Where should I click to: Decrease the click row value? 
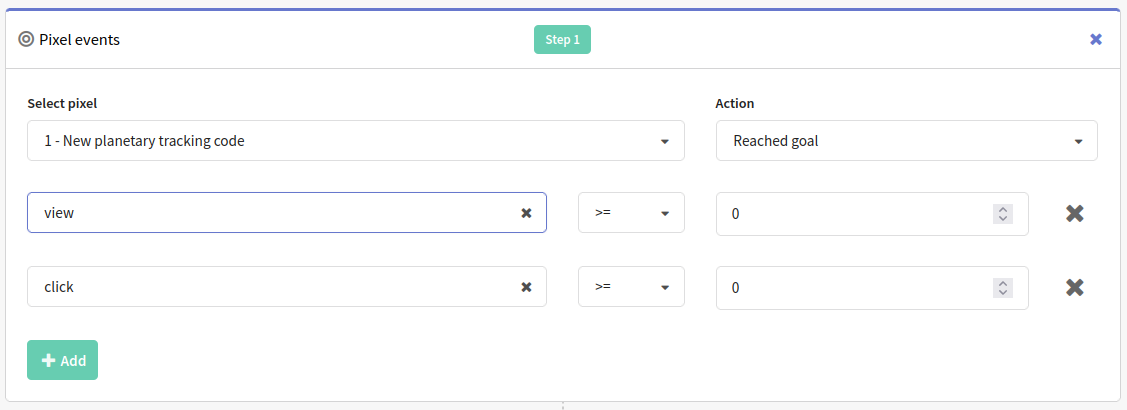pyautogui.click(x=1003, y=292)
